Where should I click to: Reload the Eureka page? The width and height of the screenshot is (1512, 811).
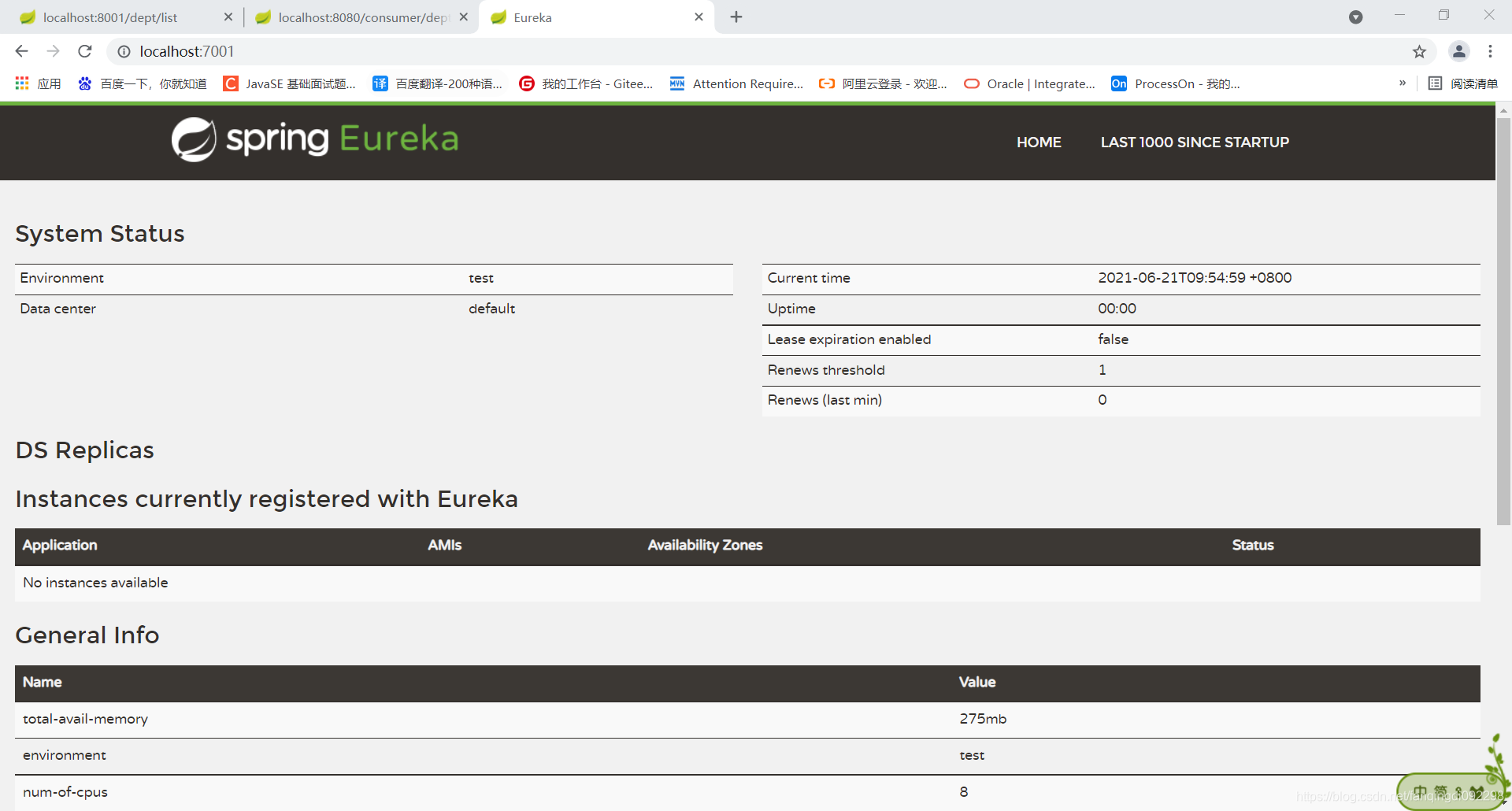85,51
